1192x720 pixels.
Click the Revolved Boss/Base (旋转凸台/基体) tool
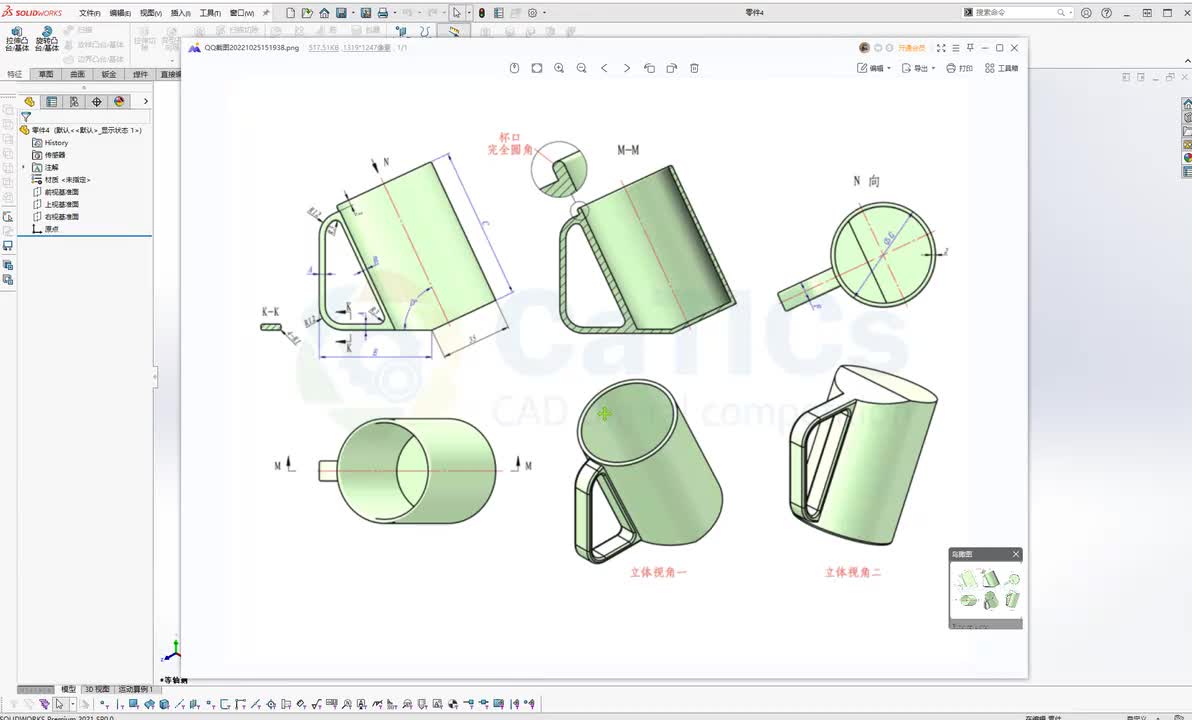click(x=46, y=39)
